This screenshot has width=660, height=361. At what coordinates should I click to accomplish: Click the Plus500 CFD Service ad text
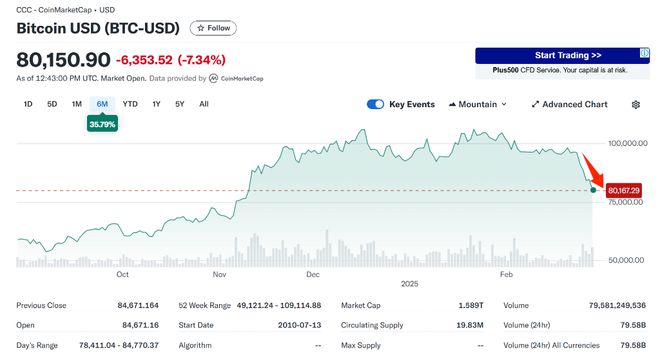click(560, 70)
